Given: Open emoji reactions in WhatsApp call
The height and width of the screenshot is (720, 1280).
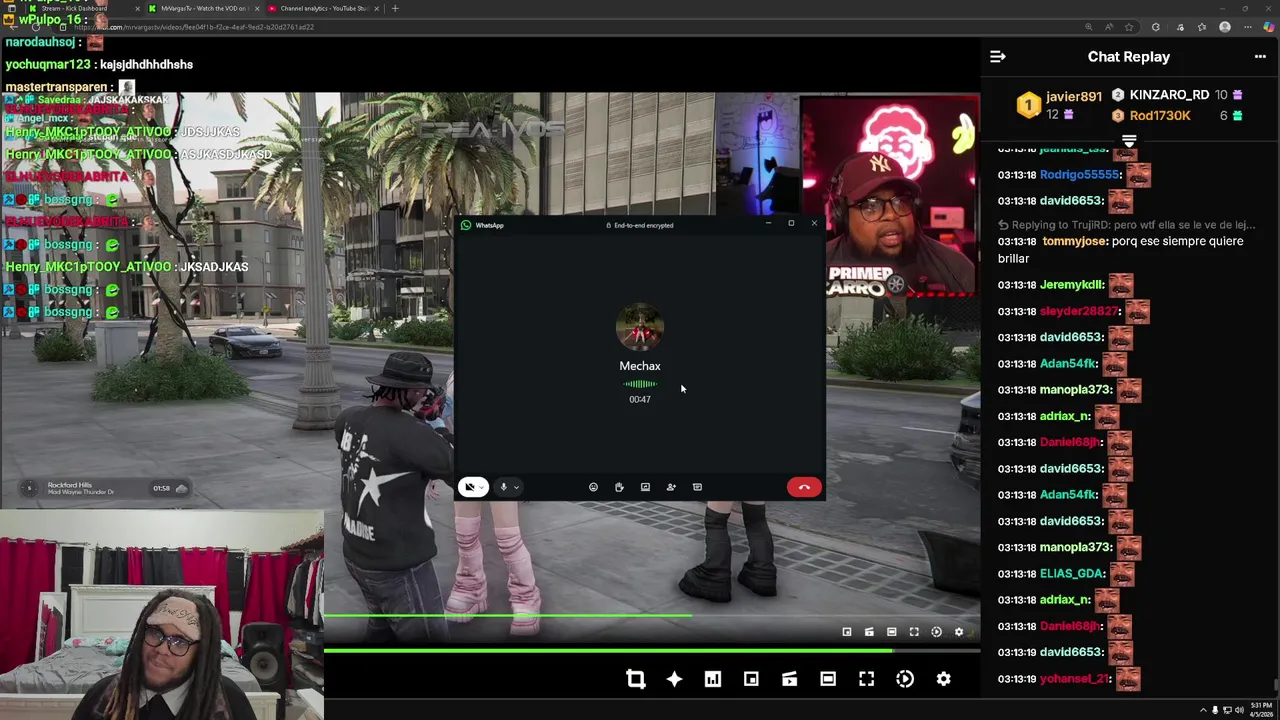Looking at the screenshot, I should click(593, 487).
